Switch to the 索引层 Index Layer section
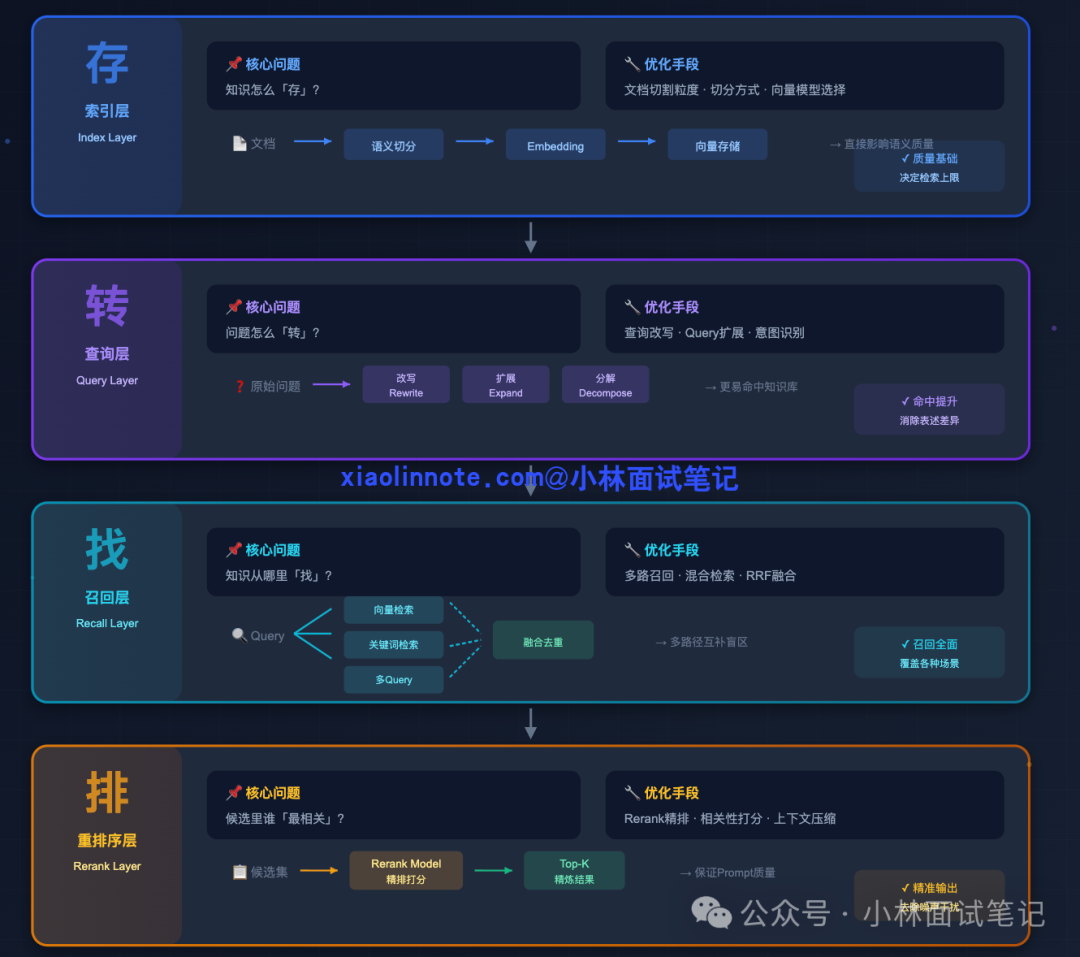 [x=107, y=112]
